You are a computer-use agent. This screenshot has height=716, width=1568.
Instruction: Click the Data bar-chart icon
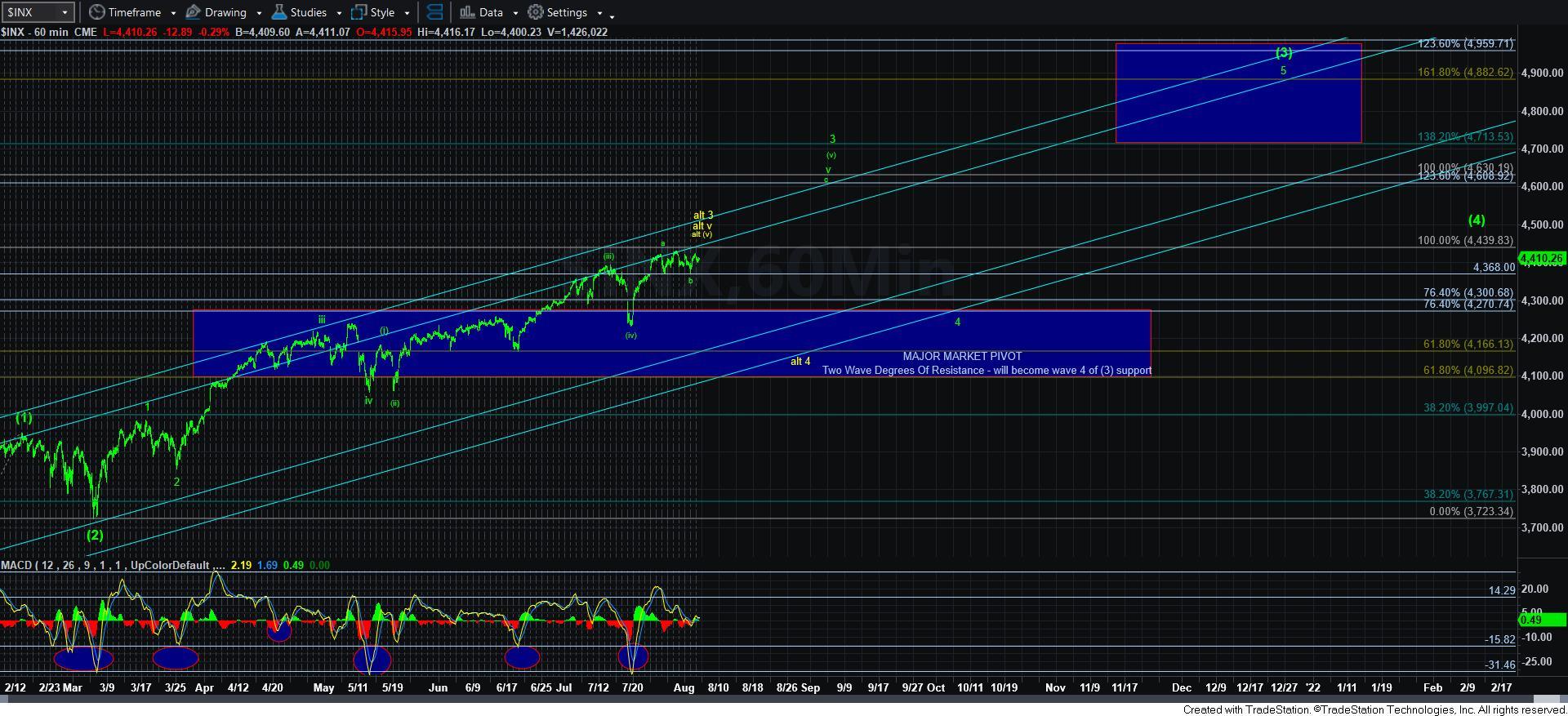[x=467, y=12]
